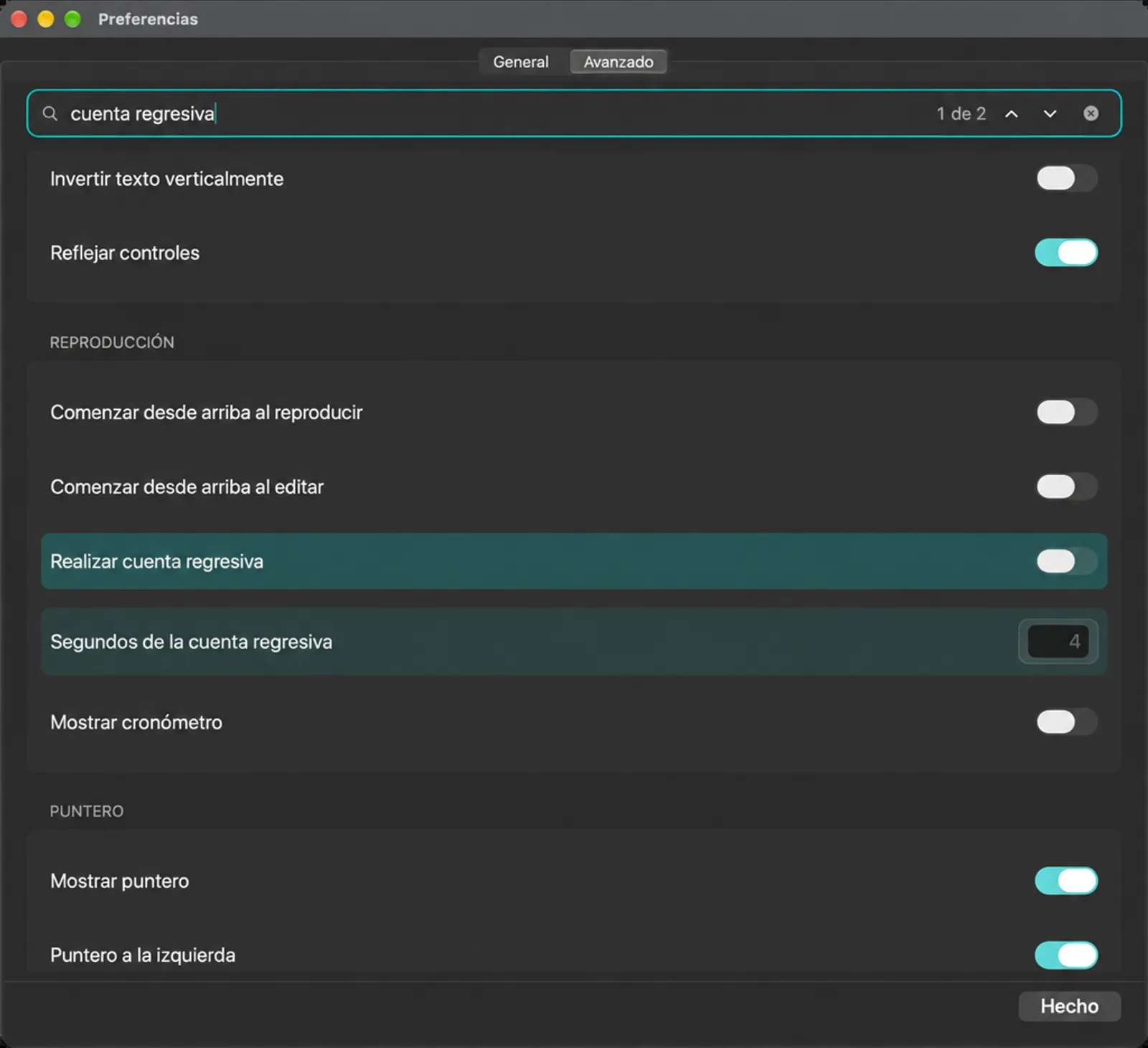Click the REPRODUCCIÓN section header
1148x1048 pixels.
(x=112, y=342)
